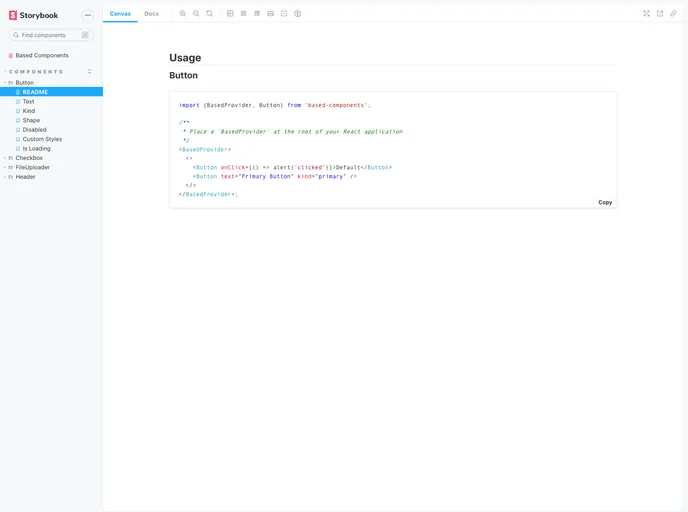This screenshot has height=512, width=688.
Task: Select the Canvas tab
Action: [120, 14]
